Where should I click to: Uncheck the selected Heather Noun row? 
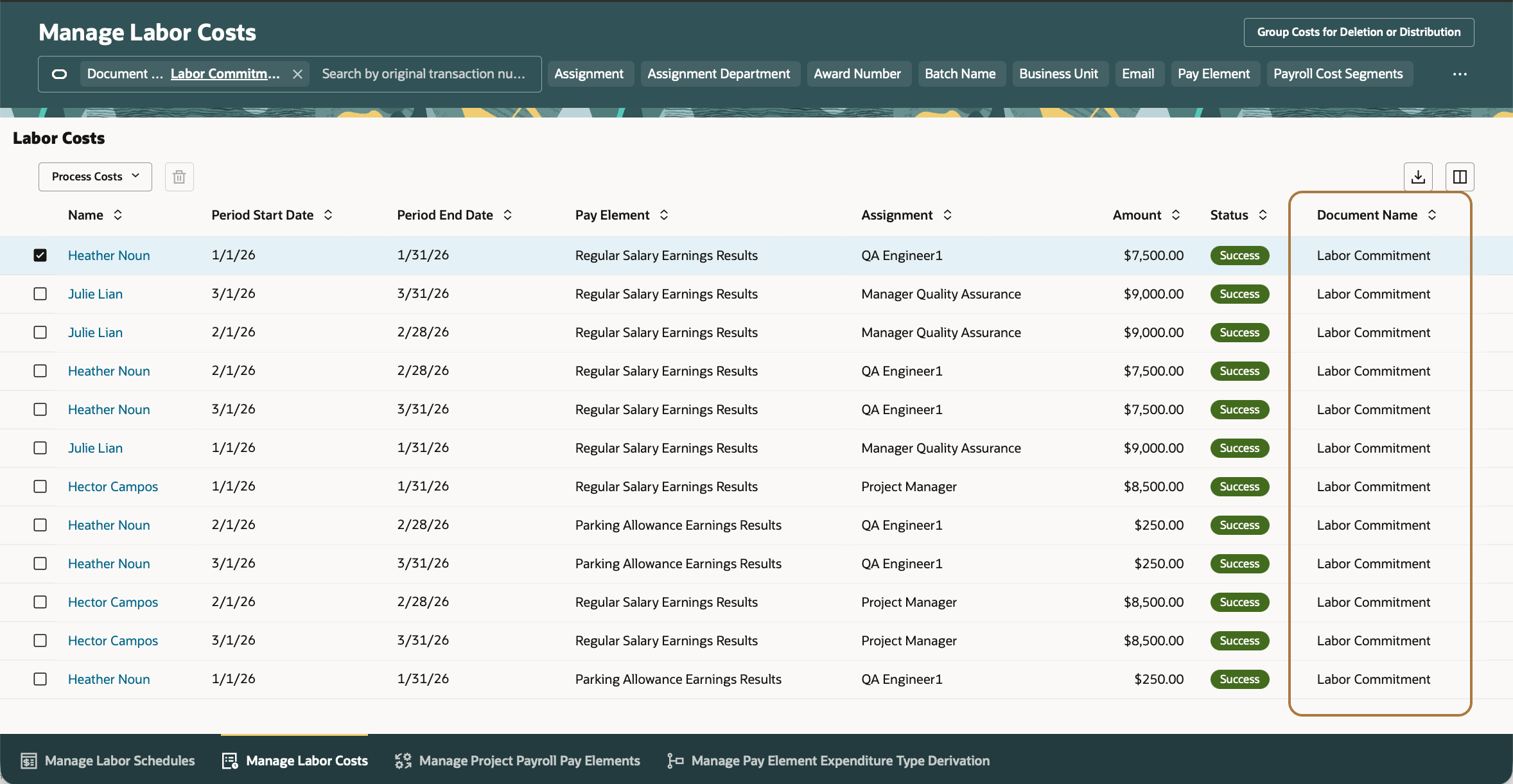[40, 255]
